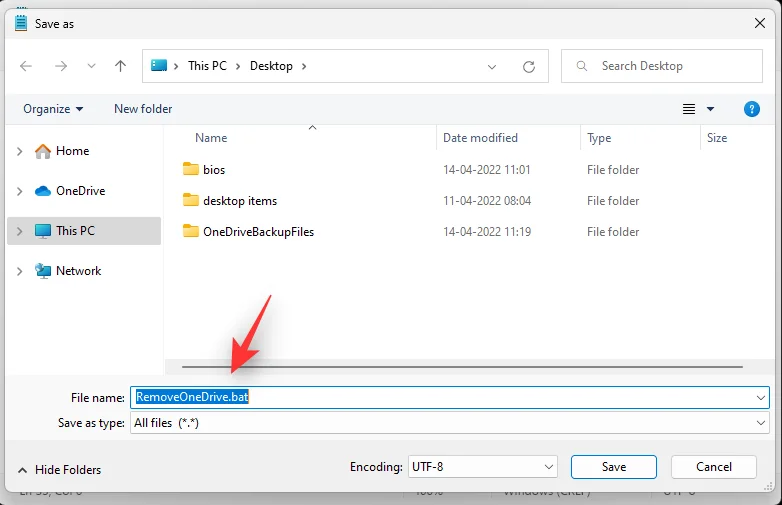Image resolution: width=782 pixels, height=505 pixels.
Task: Select the bios folder name
Action: pos(214,169)
